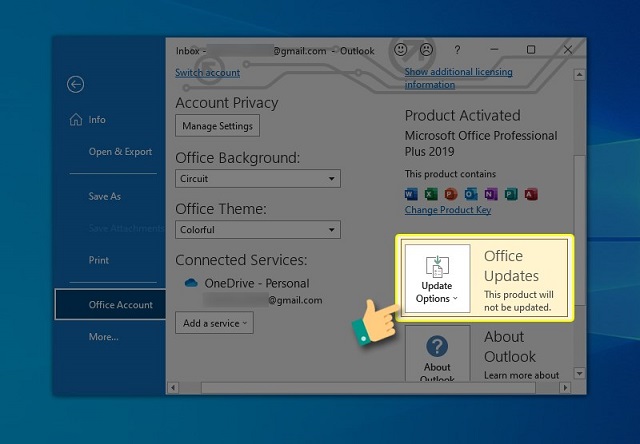
Task: Open Show additional licensing information link
Action: click(x=458, y=78)
